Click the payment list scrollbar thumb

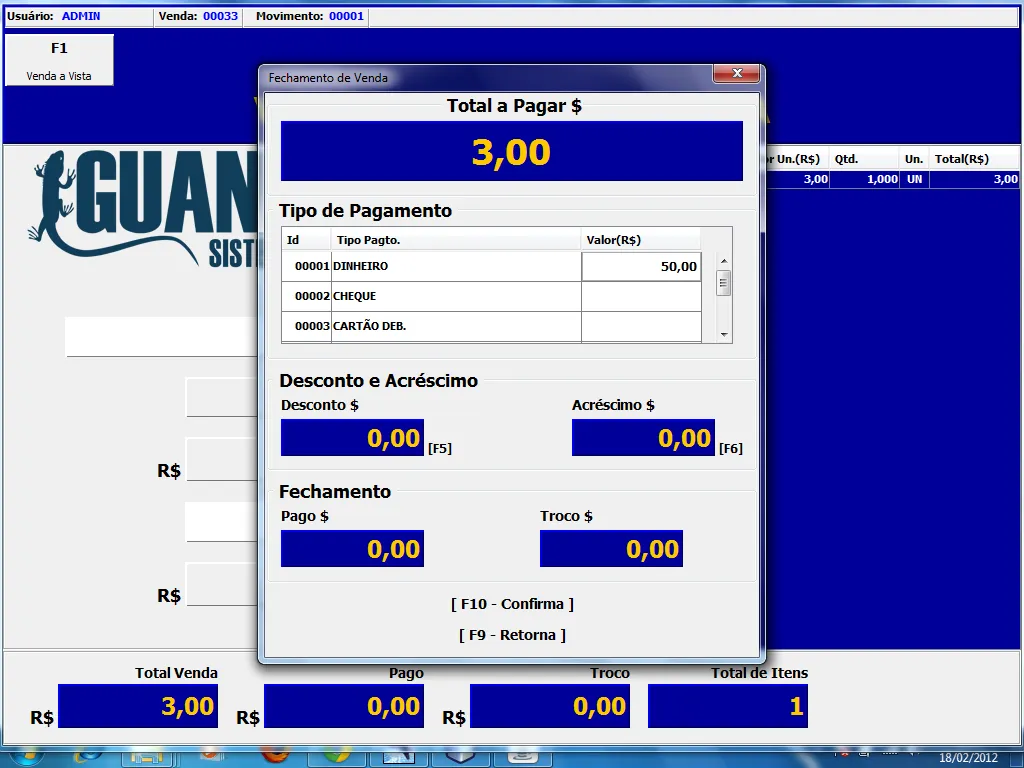pyautogui.click(x=724, y=283)
